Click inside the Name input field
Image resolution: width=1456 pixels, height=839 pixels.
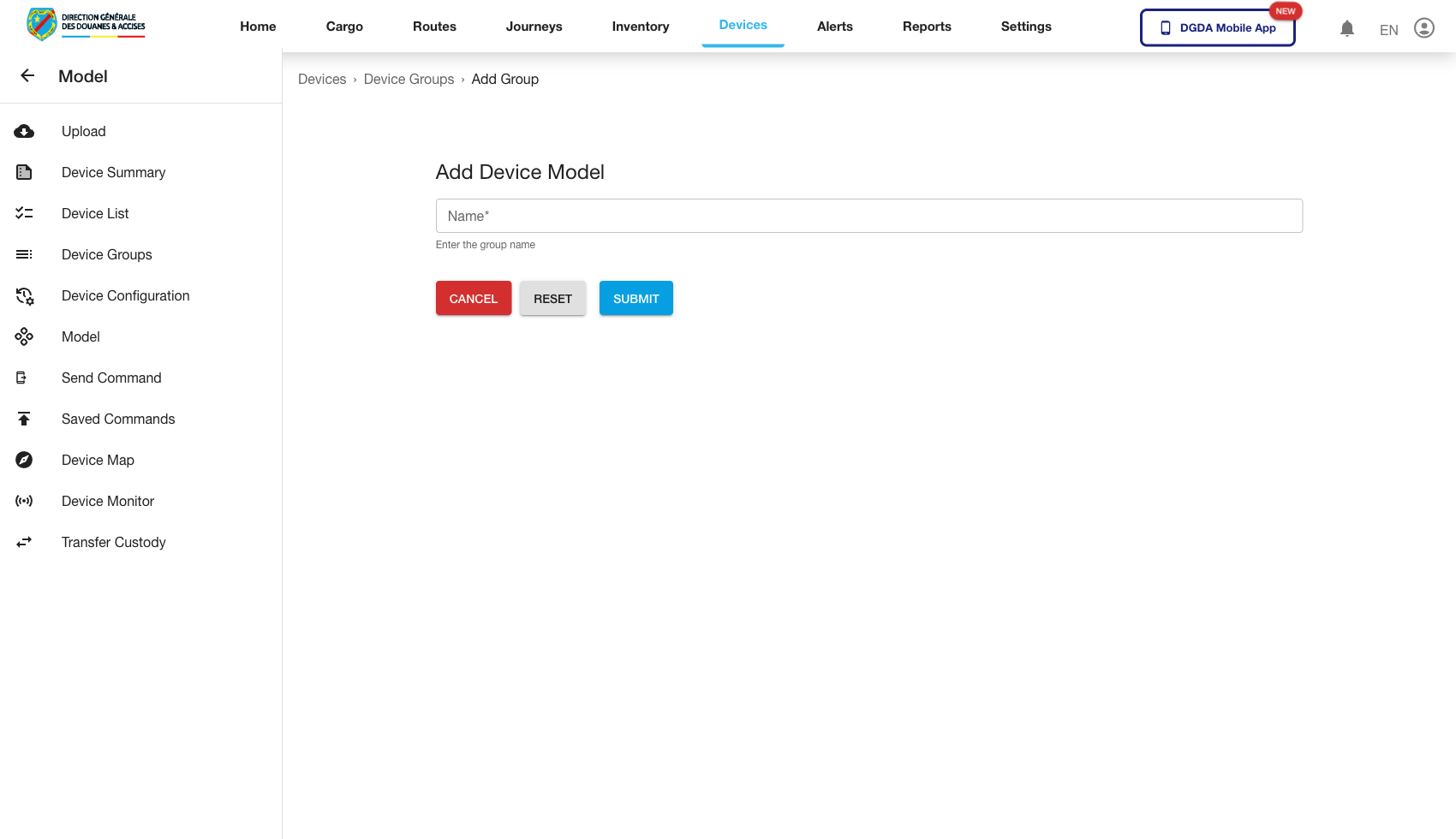tap(868, 216)
